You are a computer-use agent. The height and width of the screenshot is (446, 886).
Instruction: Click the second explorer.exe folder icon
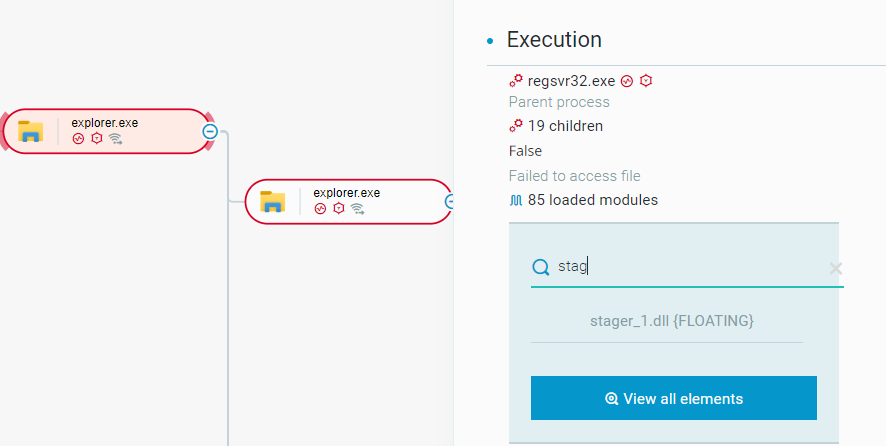point(272,201)
